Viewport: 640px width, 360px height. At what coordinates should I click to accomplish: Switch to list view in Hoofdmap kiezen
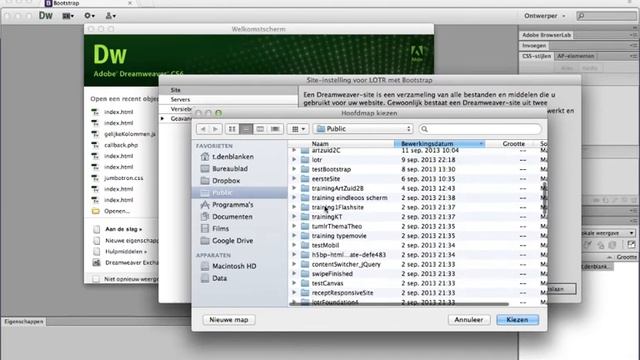(246, 129)
